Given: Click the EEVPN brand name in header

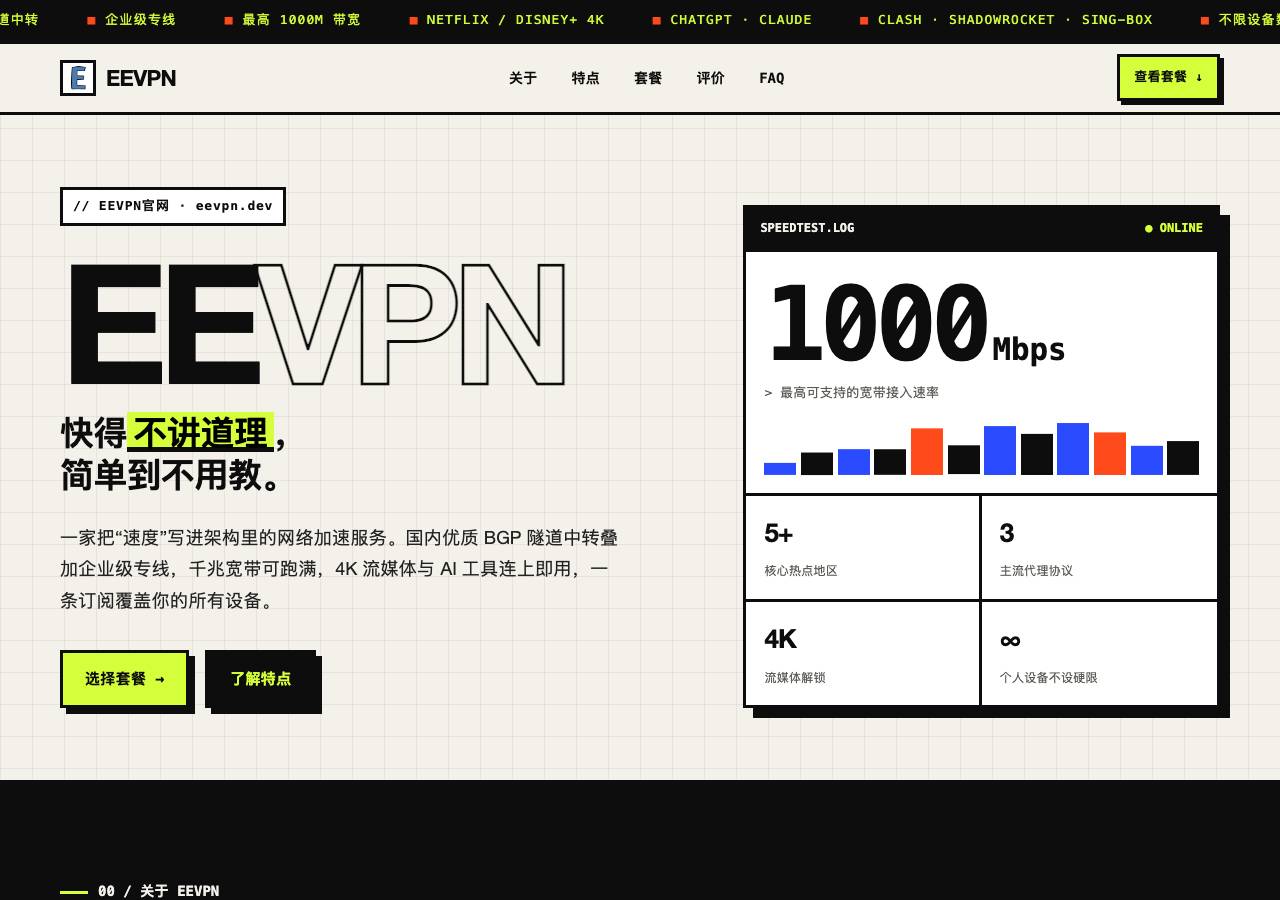Looking at the screenshot, I should 141,78.
